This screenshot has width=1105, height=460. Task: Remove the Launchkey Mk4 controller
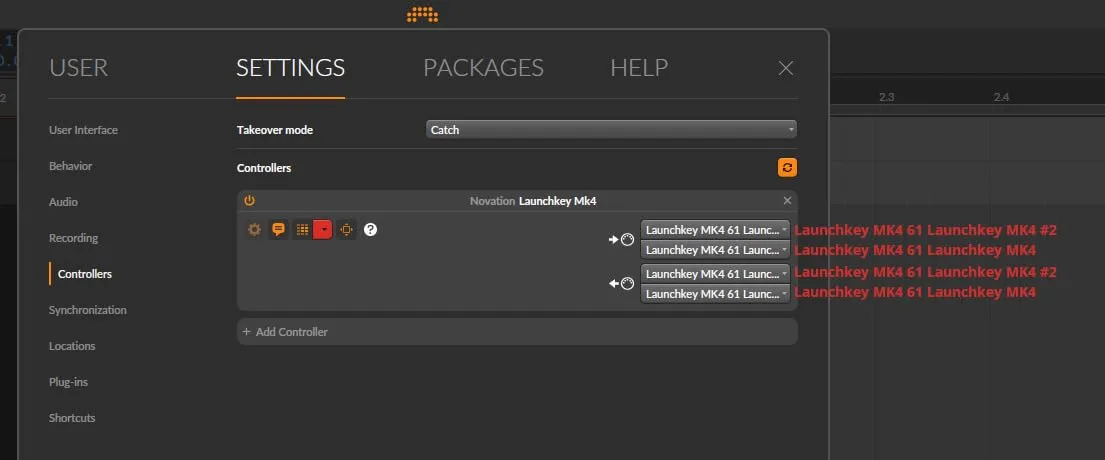786,201
